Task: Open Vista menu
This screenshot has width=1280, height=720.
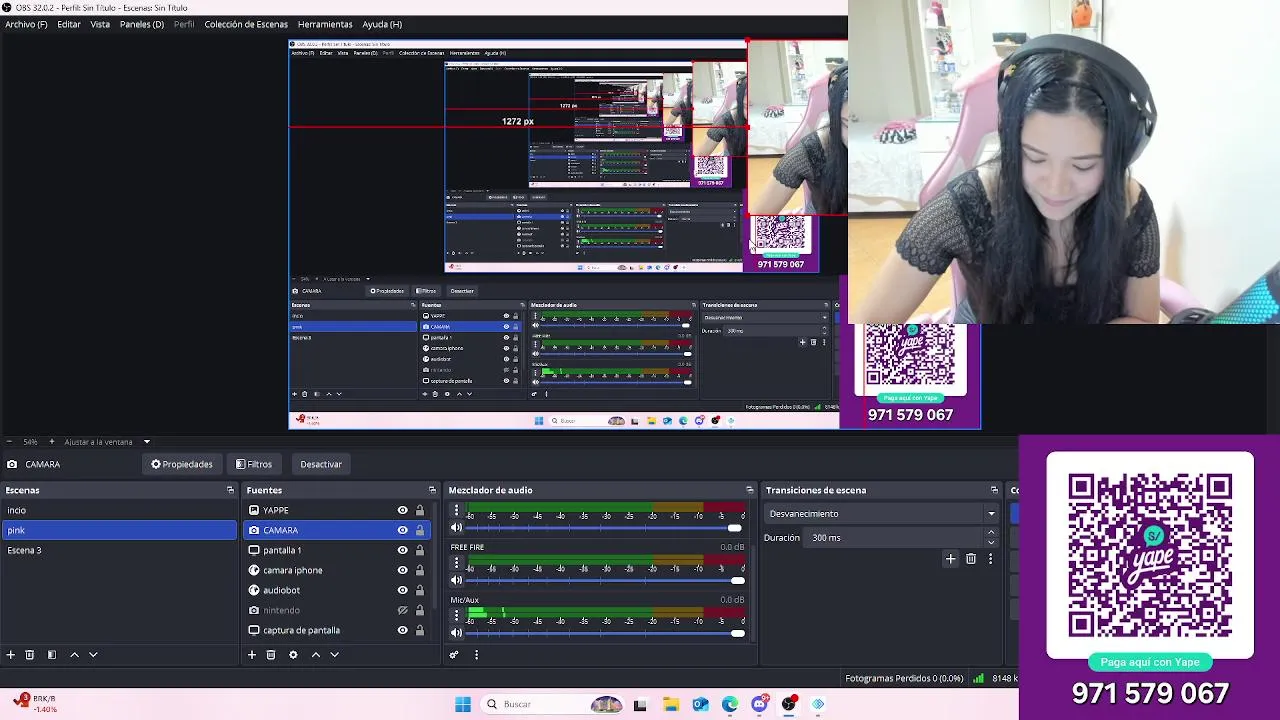Action: 100,24
